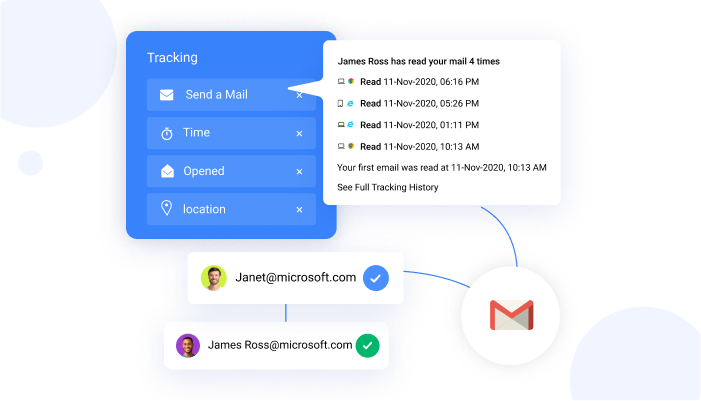This screenshot has height=401, width=701.
Task: Click Internet Explorer icon on 05:26 PM entry
Action: [x=350, y=103]
